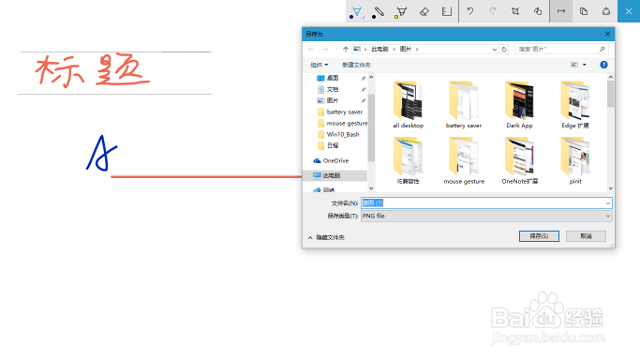Select the OneNote扩展 folder
The width and height of the screenshot is (640, 360).
click(519, 161)
